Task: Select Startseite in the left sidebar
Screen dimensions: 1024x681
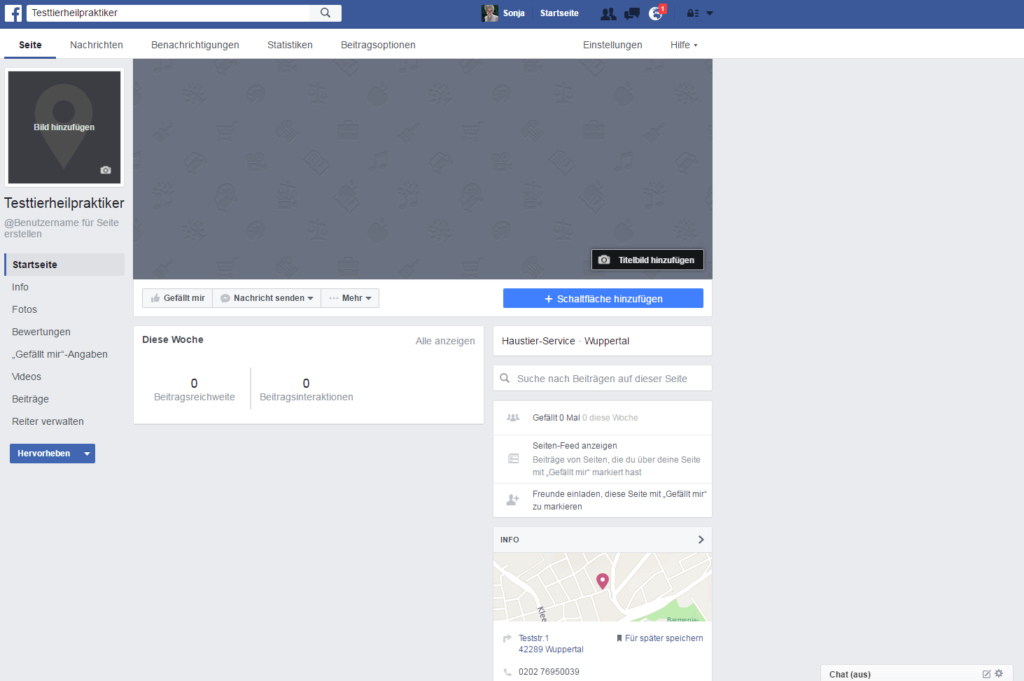Action: pos(65,264)
